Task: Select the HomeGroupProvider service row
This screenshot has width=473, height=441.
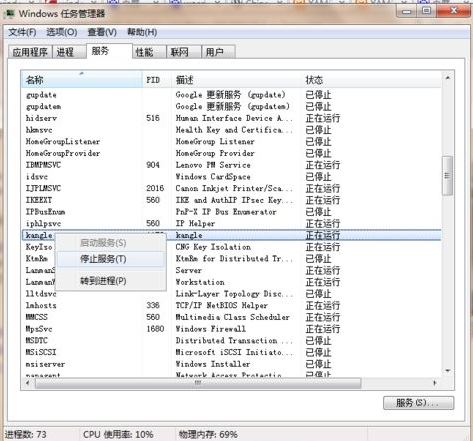Action: coord(232,153)
